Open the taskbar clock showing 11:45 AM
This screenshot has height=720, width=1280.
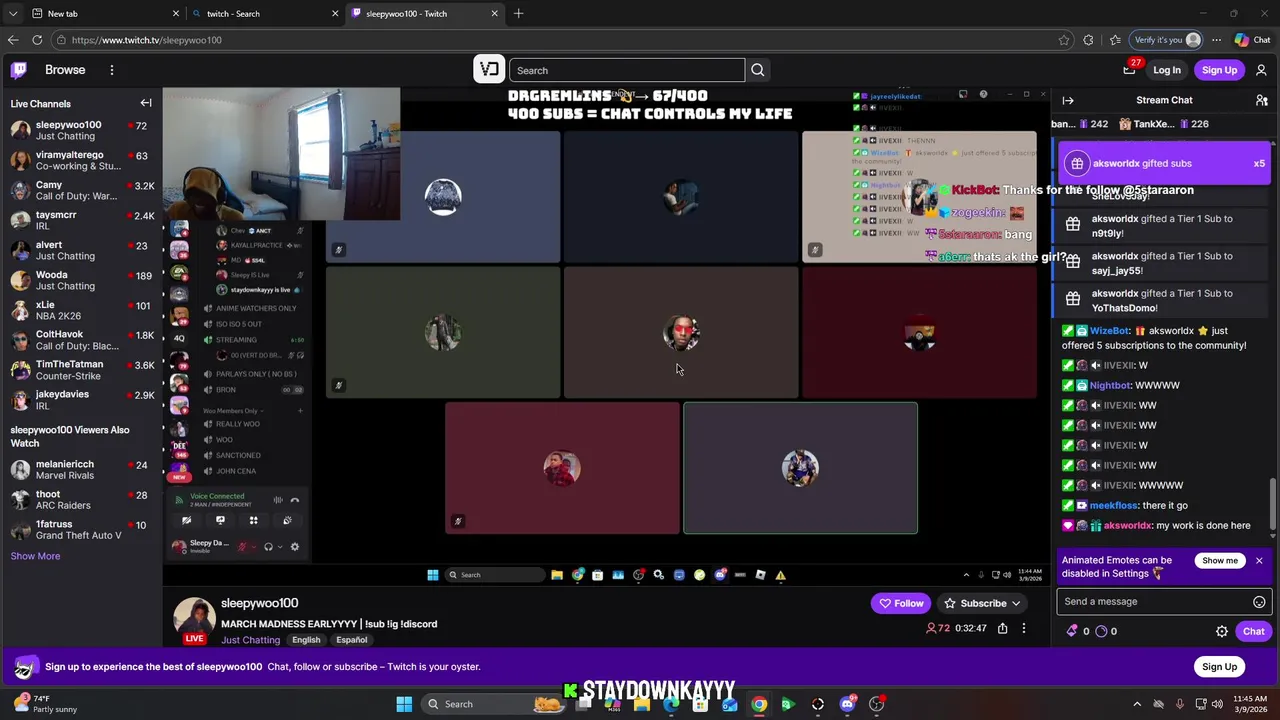[1250, 704]
